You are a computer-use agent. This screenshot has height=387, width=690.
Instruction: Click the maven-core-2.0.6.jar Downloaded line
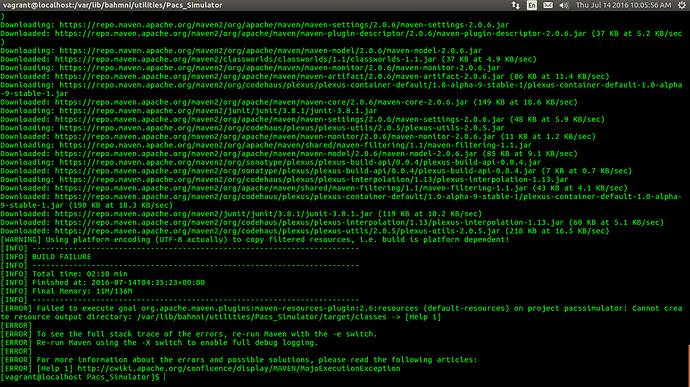(x=289, y=102)
